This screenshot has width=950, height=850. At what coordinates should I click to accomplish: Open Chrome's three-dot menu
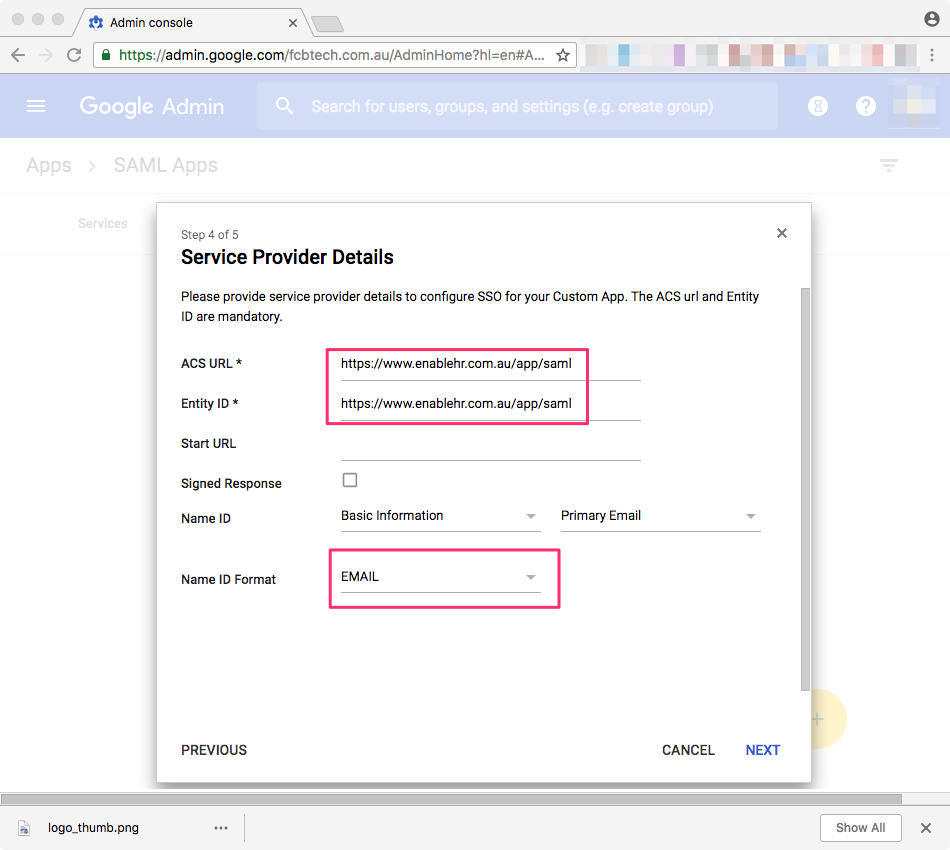(x=932, y=55)
